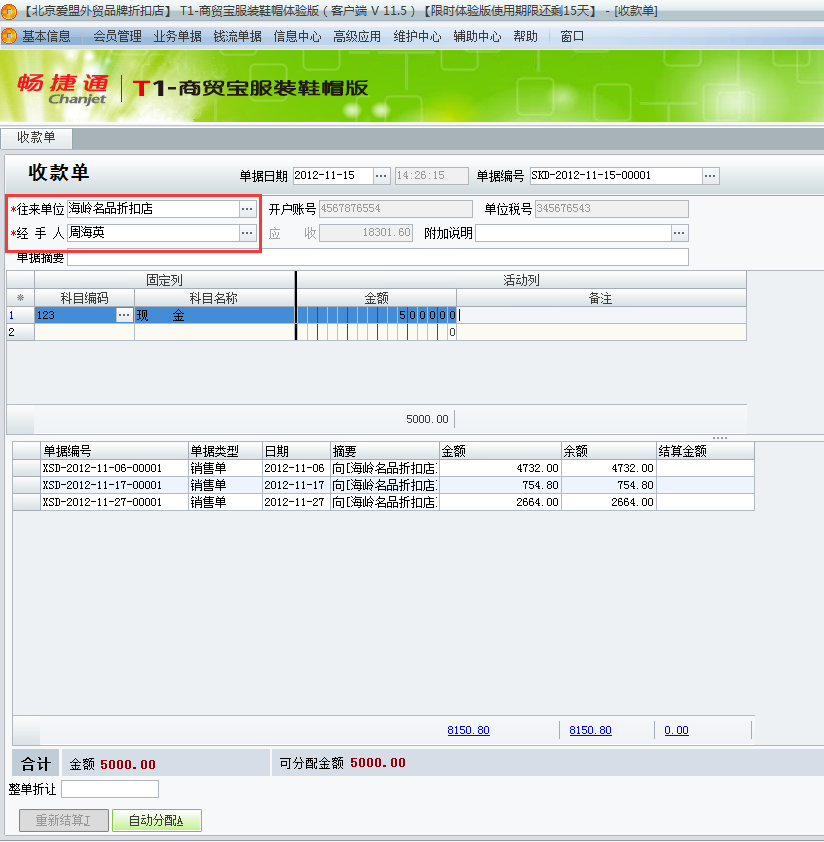Image resolution: width=824 pixels, height=842 pixels.
Task: Click the 自动分配 button
Action: point(156,821)
